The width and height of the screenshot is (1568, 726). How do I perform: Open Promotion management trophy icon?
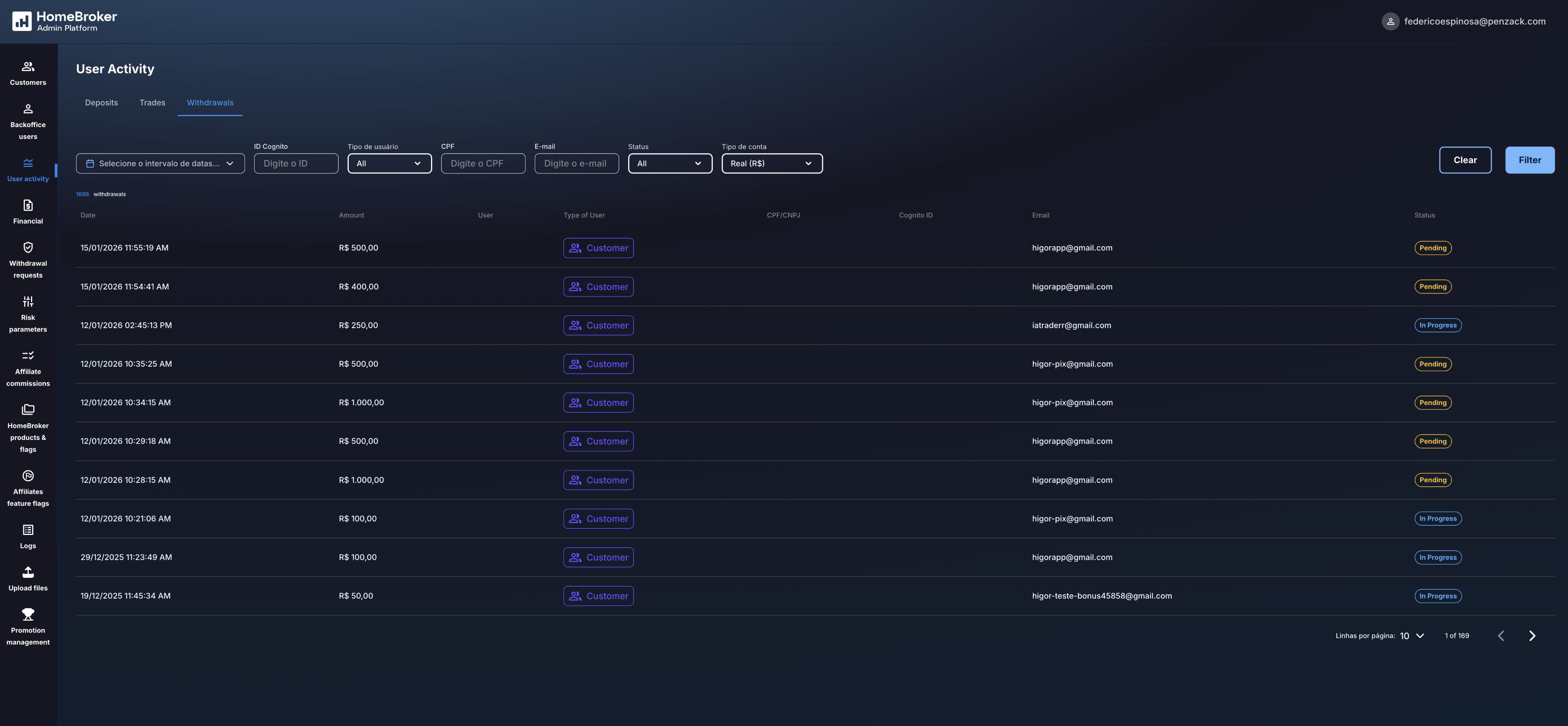point(28,615)
